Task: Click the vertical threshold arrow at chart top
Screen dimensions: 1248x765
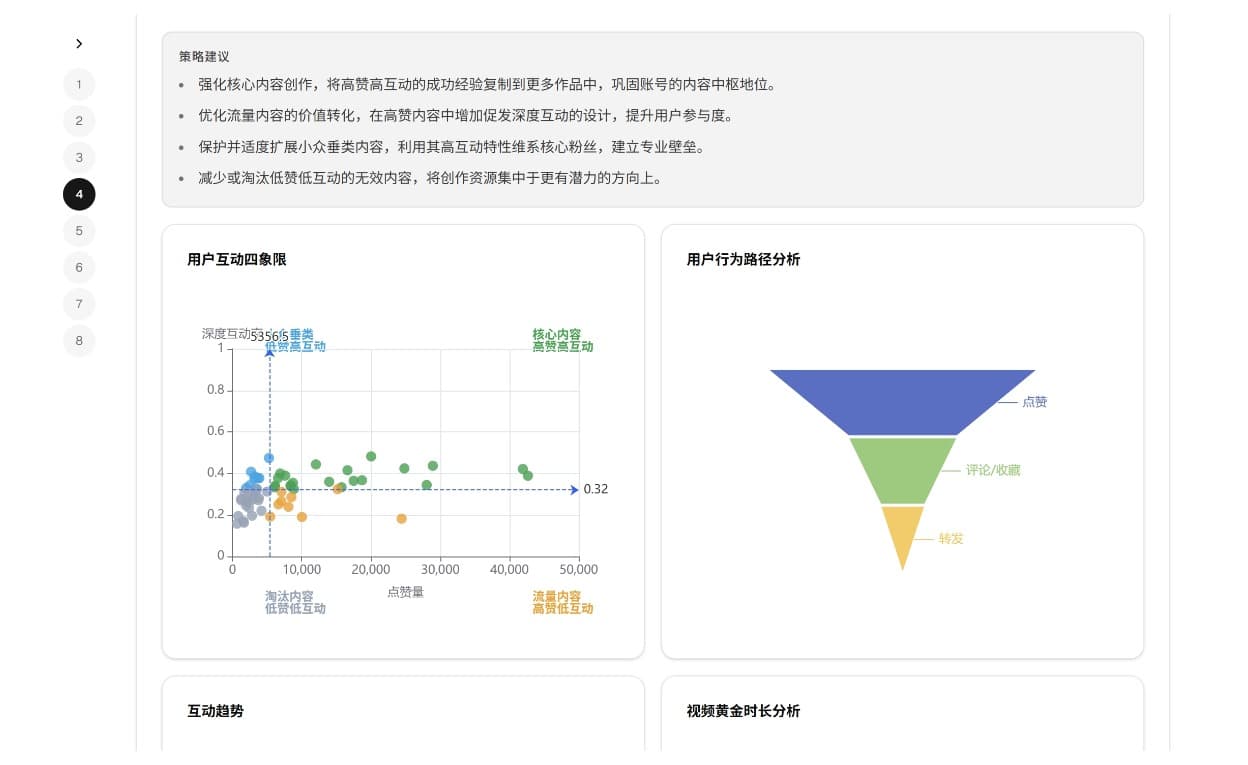Action: pyautogui.click(x=269, y=353)
